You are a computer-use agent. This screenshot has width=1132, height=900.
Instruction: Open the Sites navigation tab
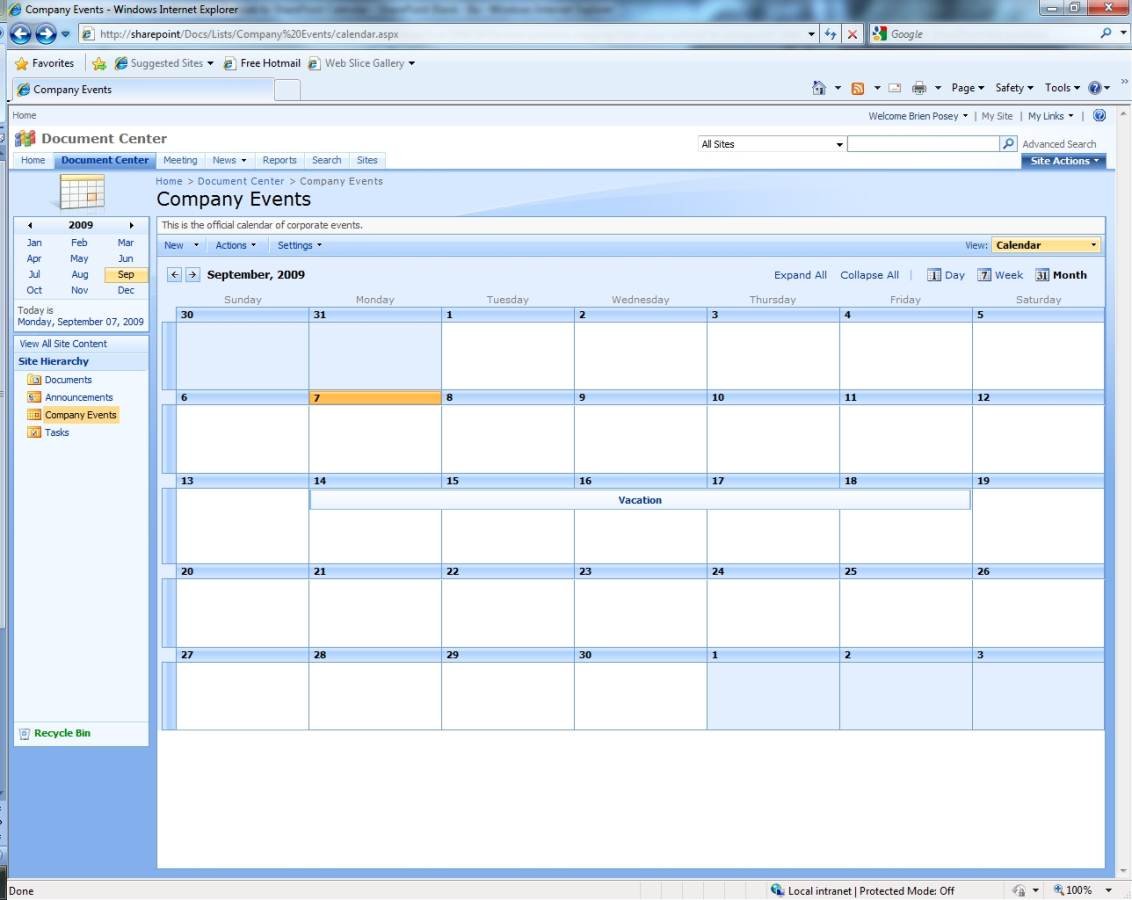[367, 160]
